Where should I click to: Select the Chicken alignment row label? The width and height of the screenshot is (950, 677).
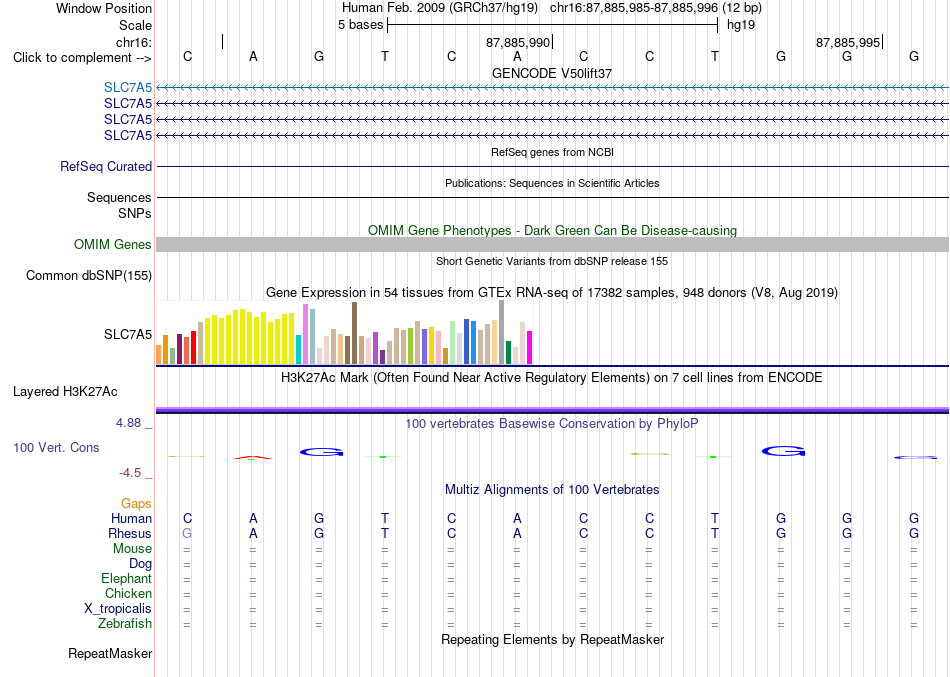tap(128, 593)
